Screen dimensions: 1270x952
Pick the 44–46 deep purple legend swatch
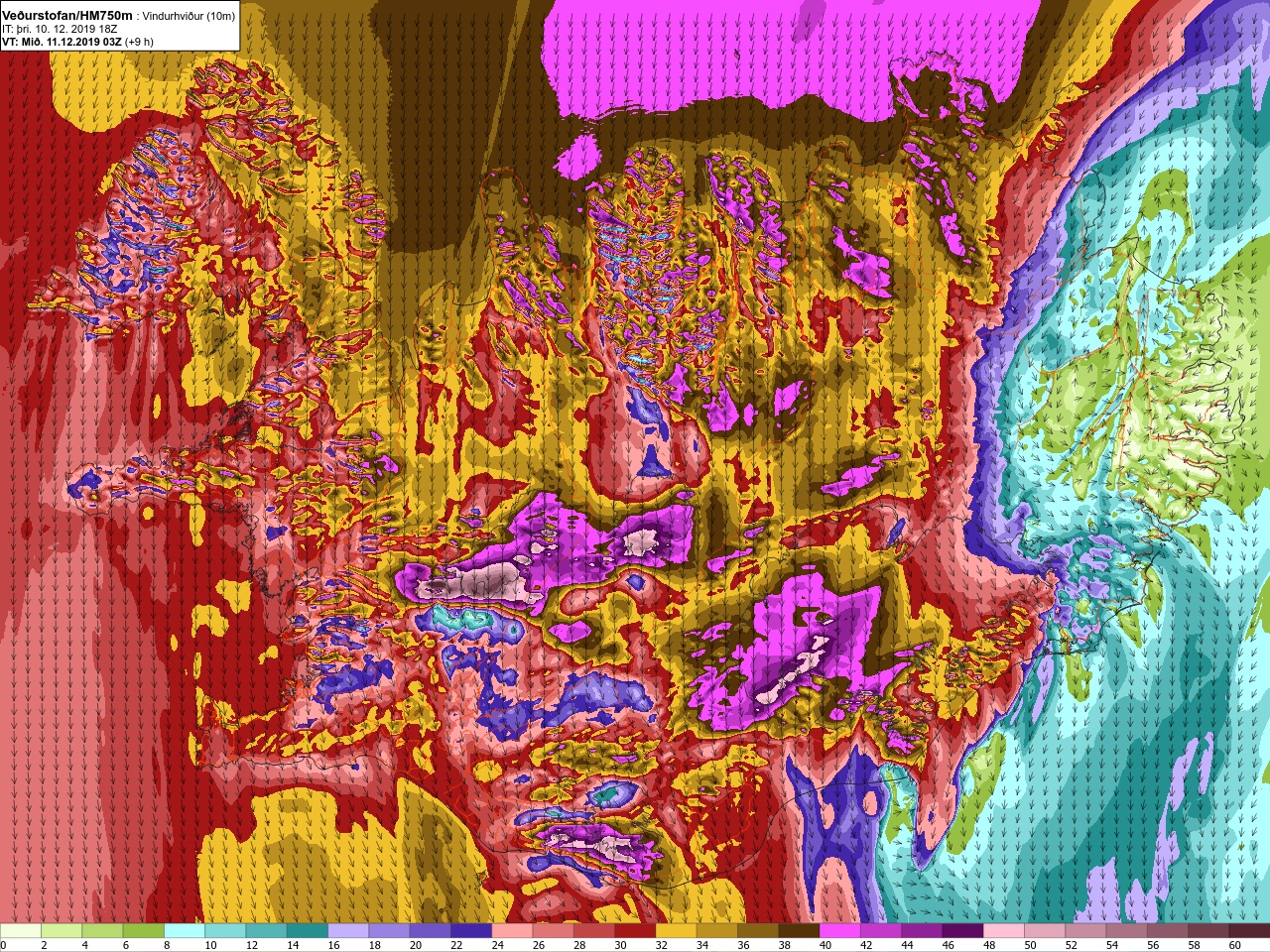coord(922,931)
